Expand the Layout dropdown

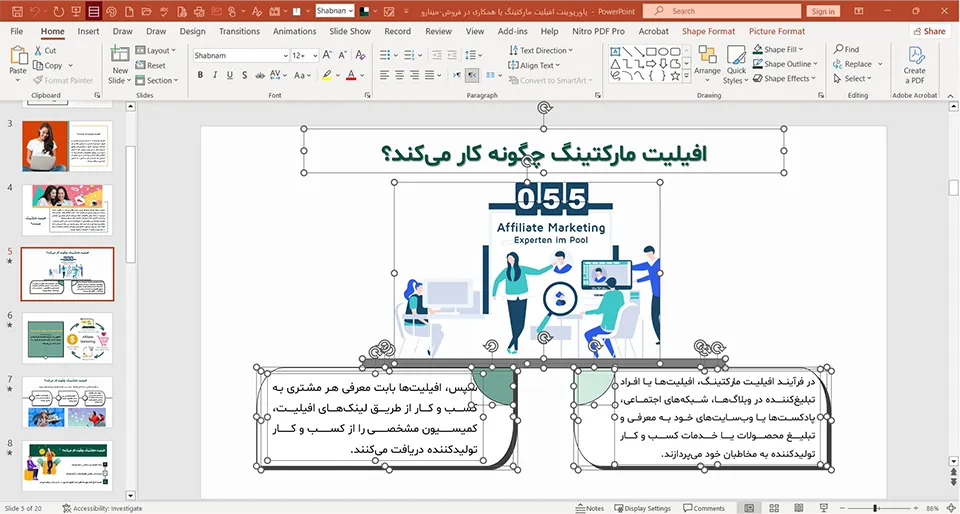coord(156,50)
